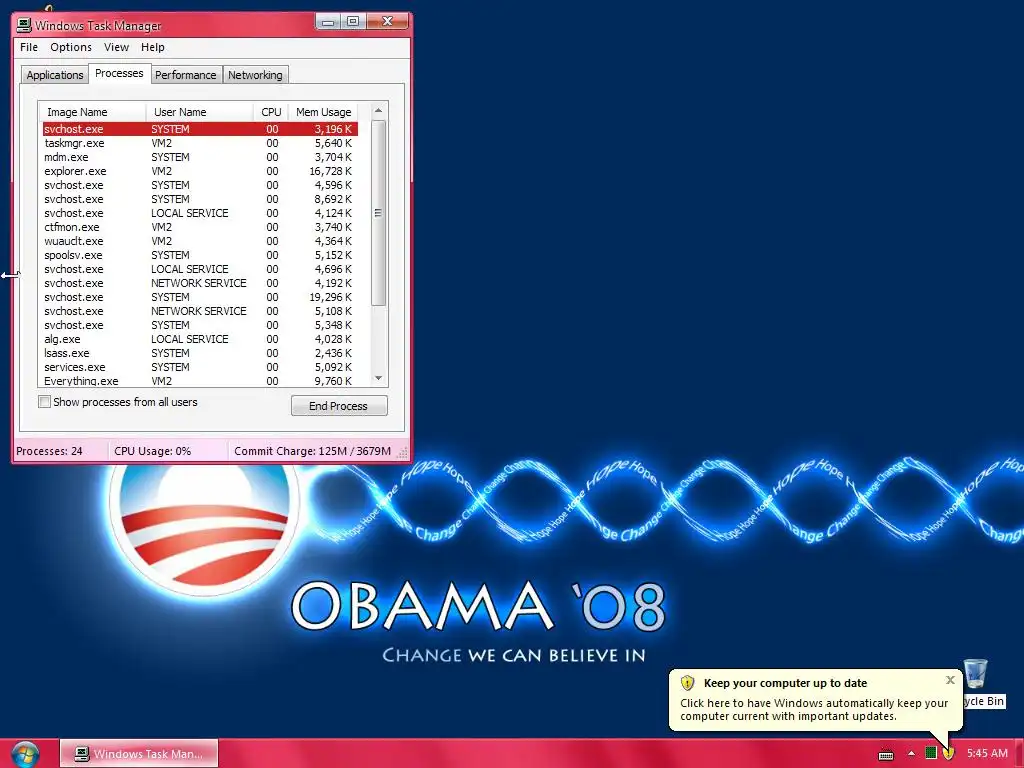The image size is (1024, 768).
Task: Click the process list scrollbar thumb
Action: click(378, 212)
